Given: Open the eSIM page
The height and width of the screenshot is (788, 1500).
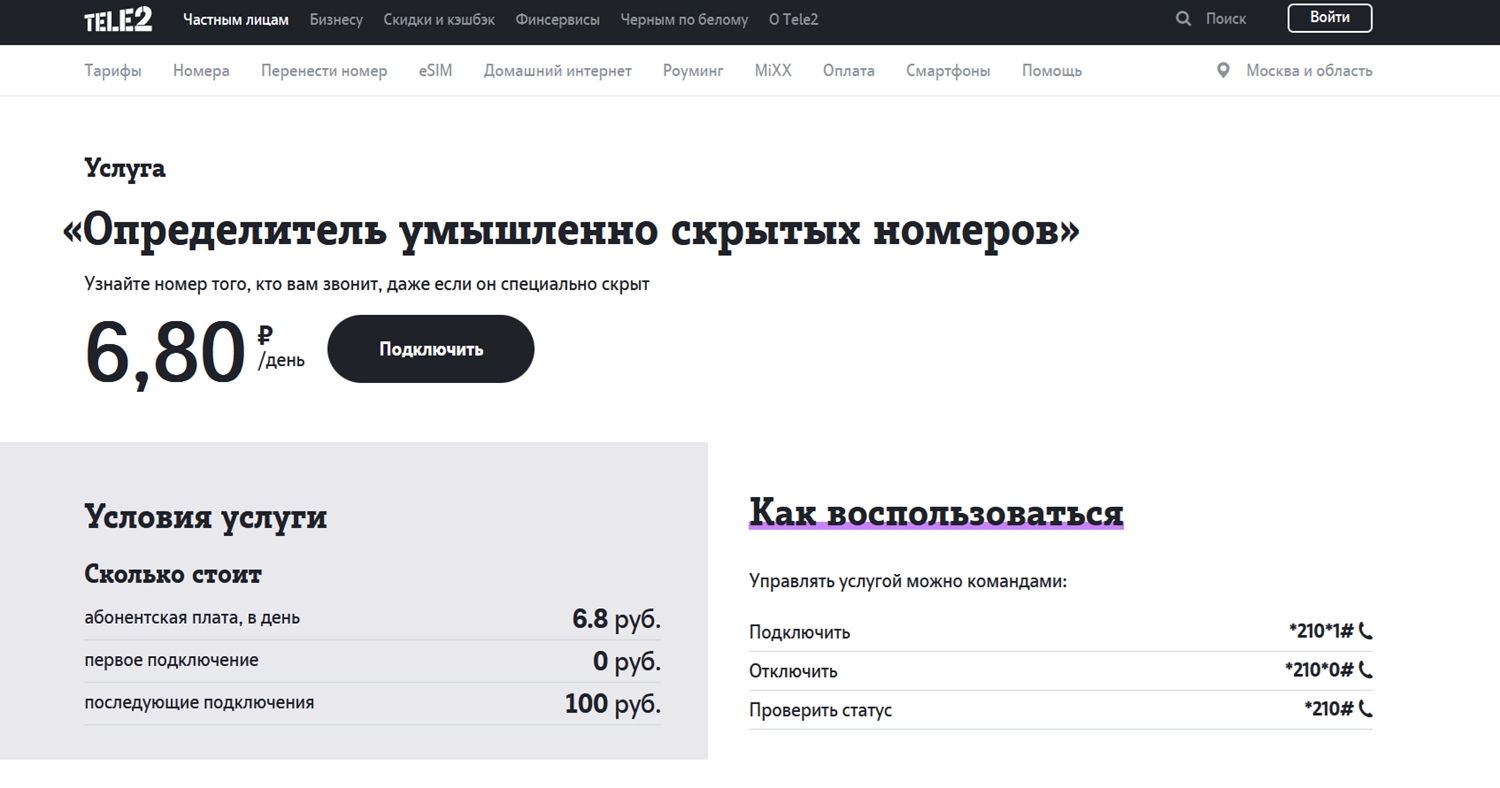Looking at the screenshot, I should click(x=436, y=71).
